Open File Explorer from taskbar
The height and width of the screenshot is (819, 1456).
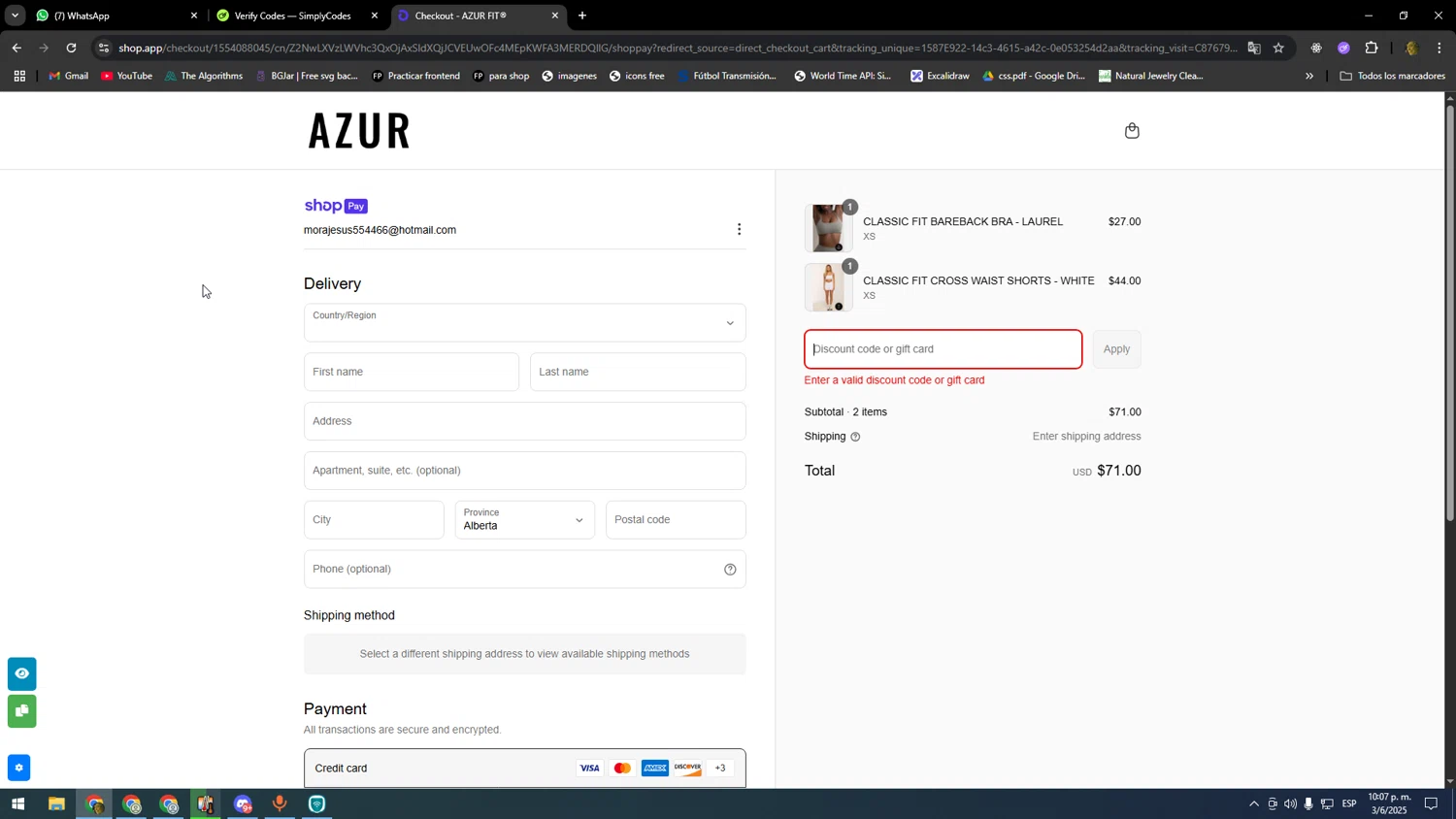56,804
